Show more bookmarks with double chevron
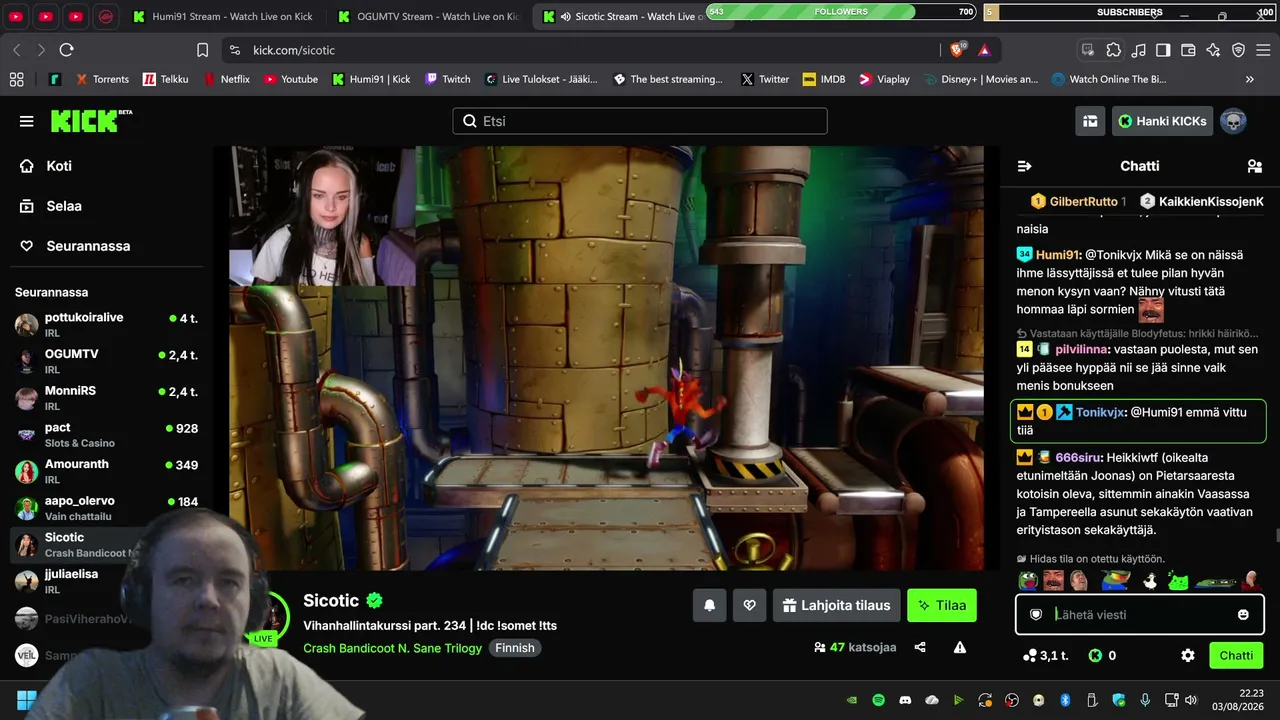1280x720 pixels. [x=1250, y=79]
